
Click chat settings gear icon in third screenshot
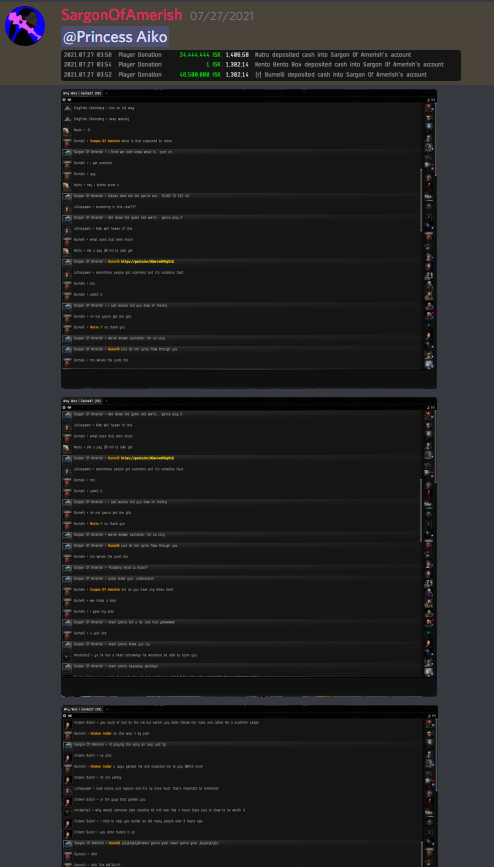65,715
